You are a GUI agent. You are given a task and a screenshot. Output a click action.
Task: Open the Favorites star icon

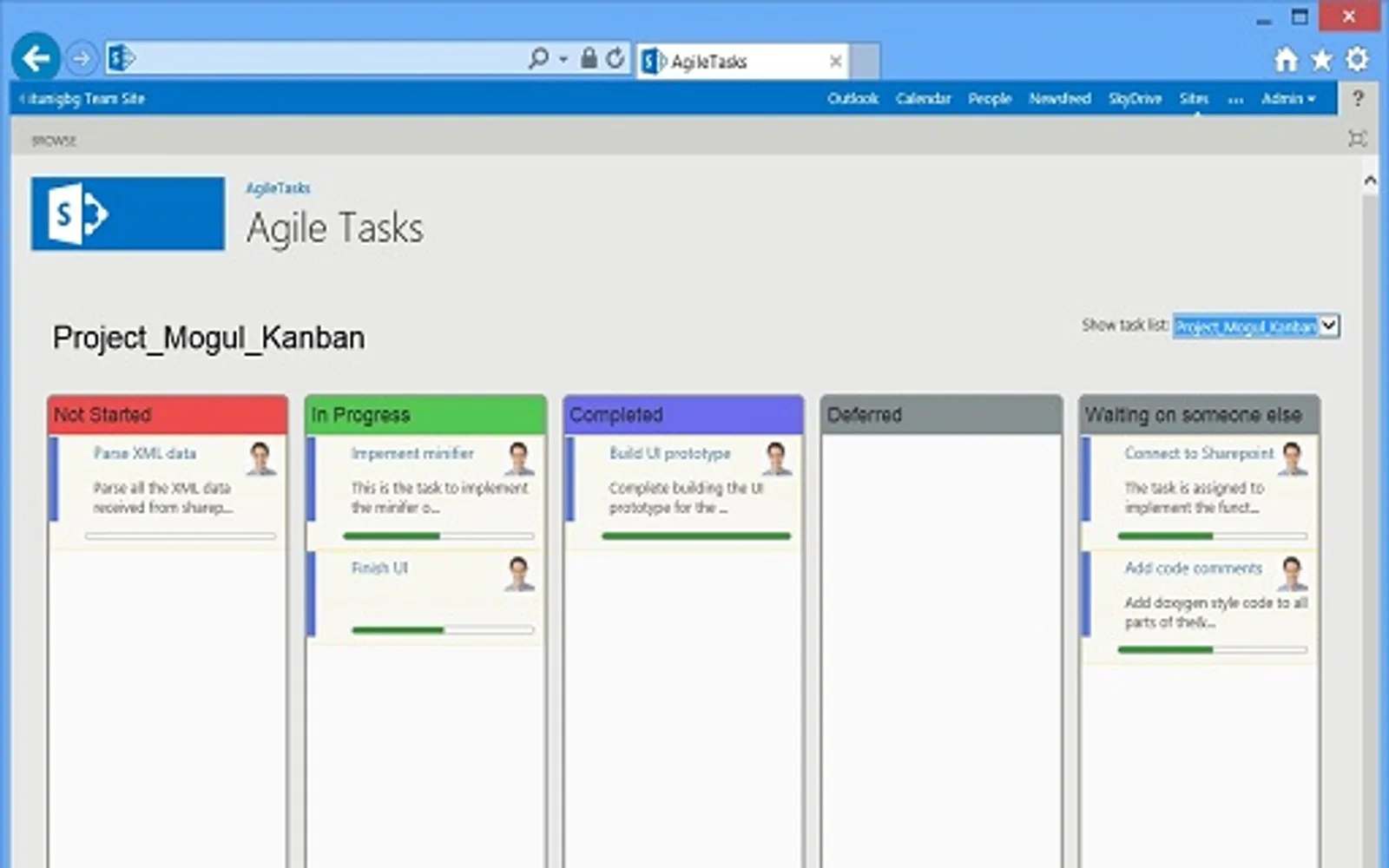pos(1321,59)
